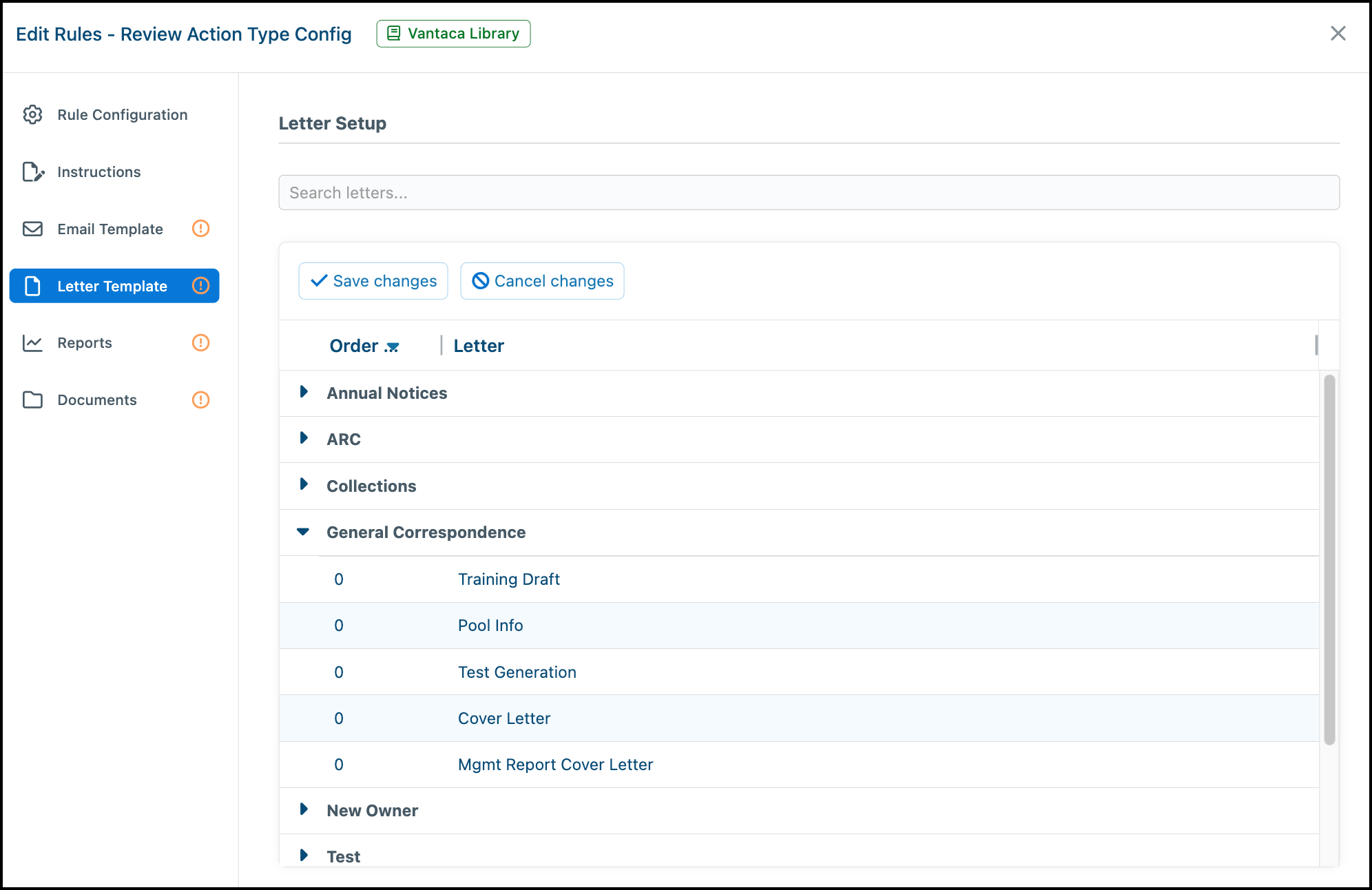Image resolution: width=1372 pixels, height=890 pixels.
Task: Click the order value for Training Draft
Action: pyautogui.click(x=339, y=579)
